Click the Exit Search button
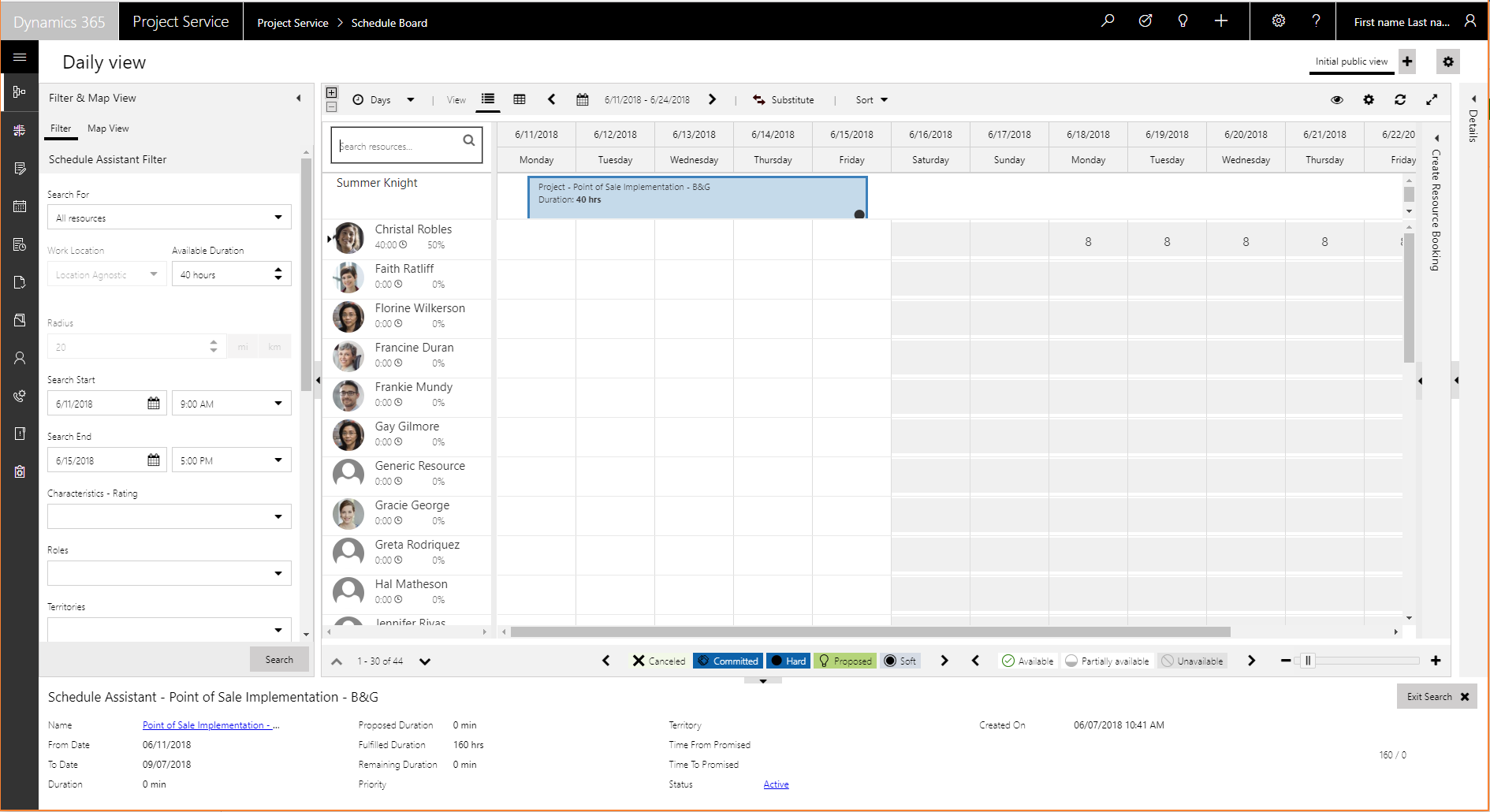 click(1437, 697)
